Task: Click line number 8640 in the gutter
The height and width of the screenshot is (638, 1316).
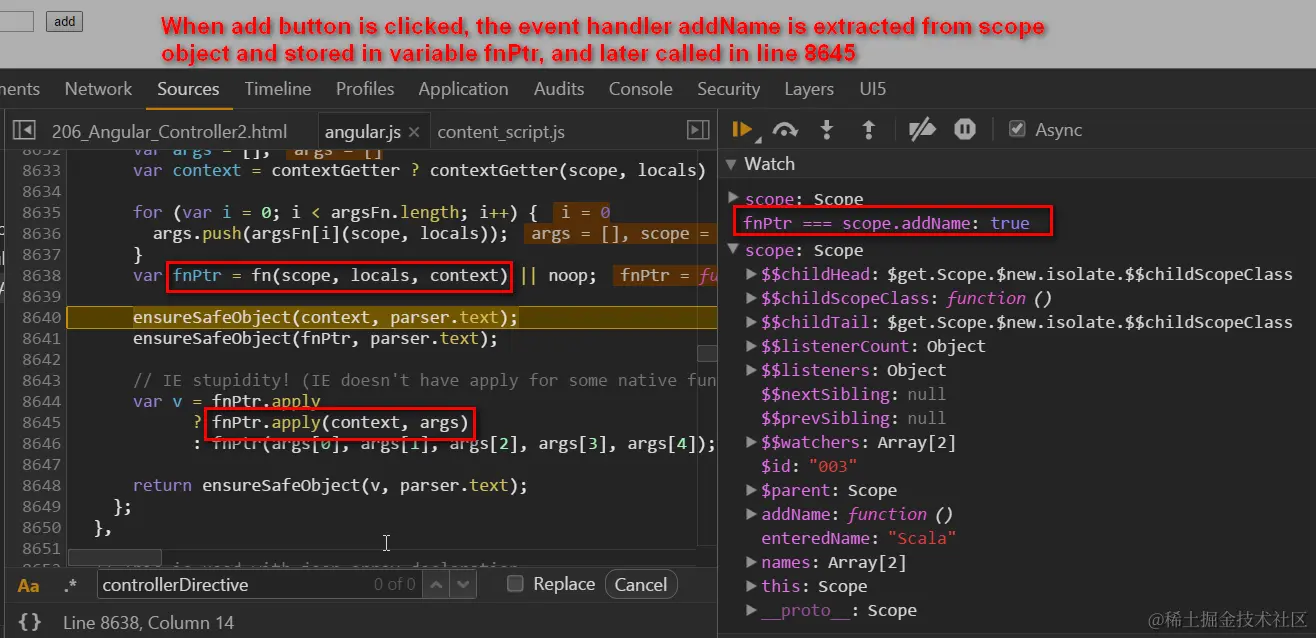Action: (41, 317)
